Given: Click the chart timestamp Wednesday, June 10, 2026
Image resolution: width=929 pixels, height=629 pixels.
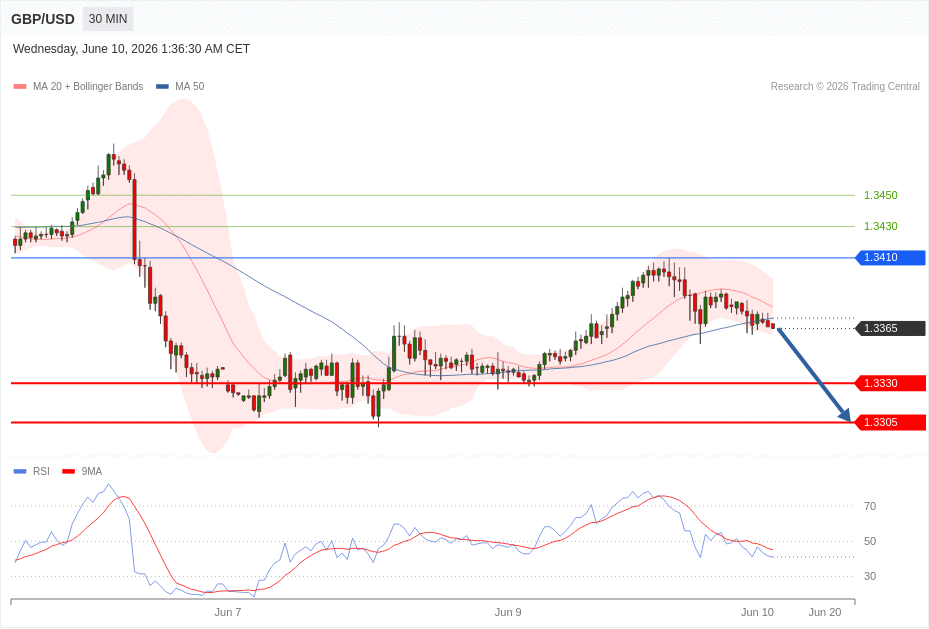Looking at the screenshot, I should click(132, 49).
